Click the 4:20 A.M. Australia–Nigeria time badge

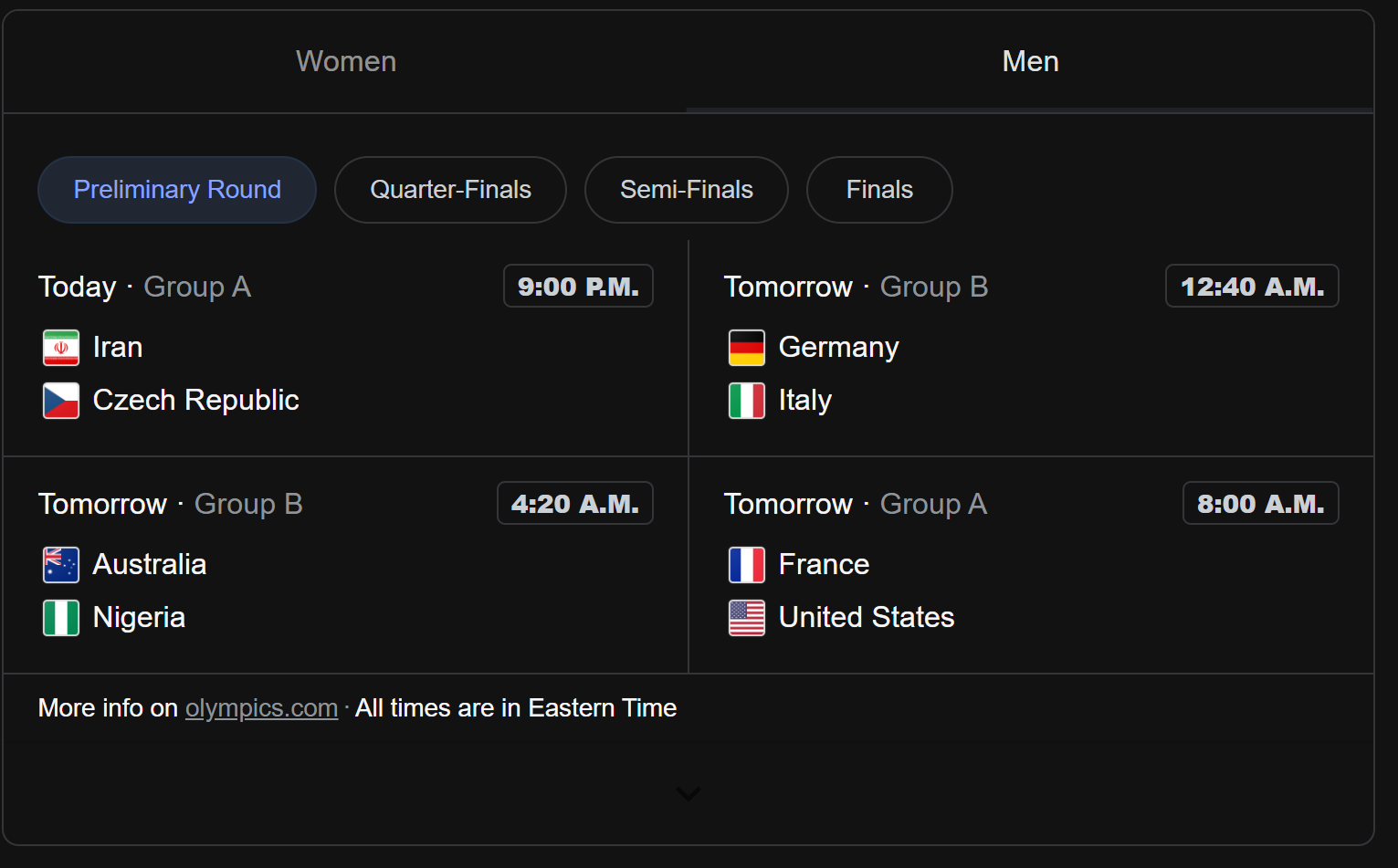click(574, 504)
